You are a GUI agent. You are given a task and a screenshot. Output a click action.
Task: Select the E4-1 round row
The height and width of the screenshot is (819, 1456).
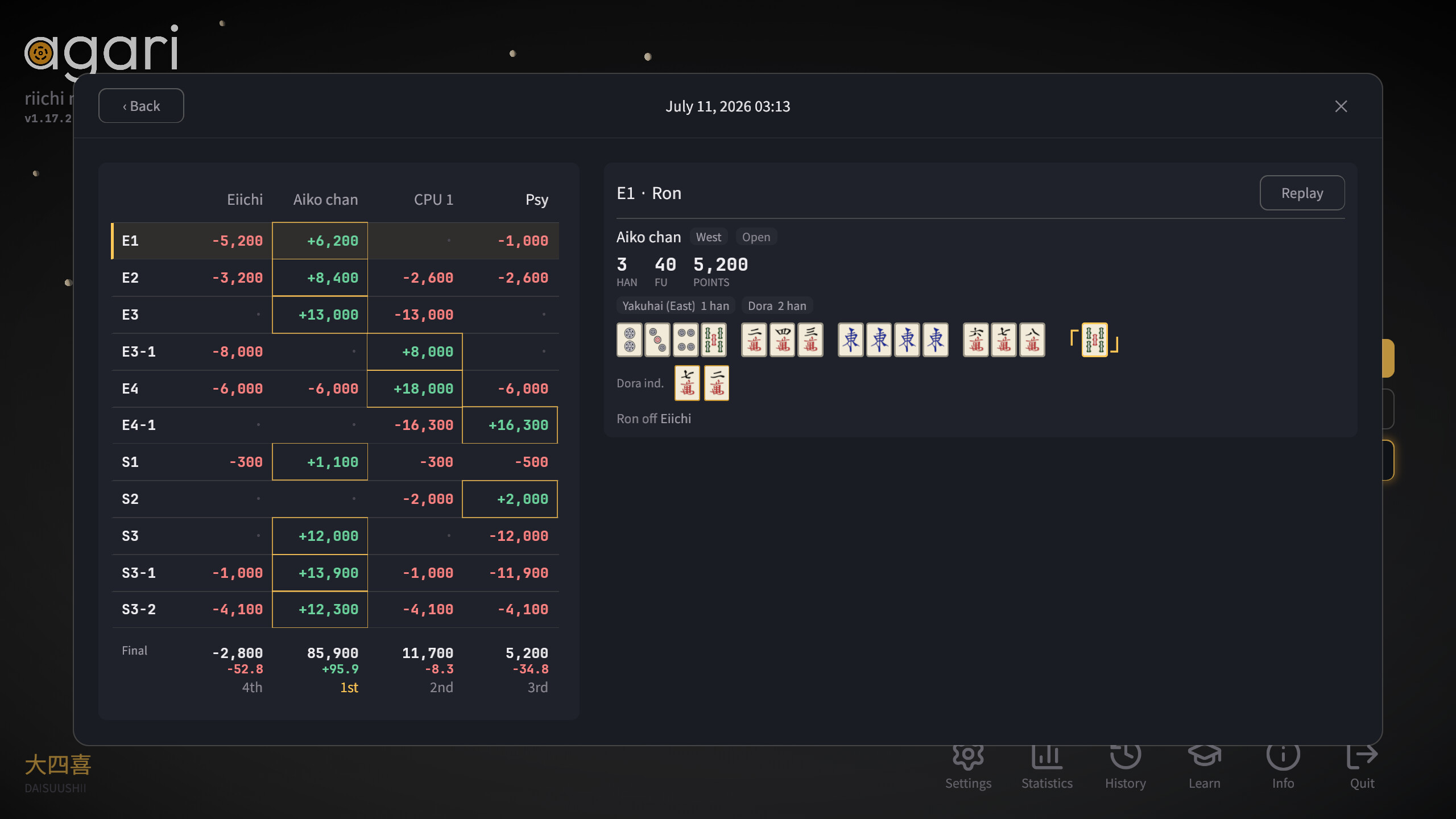[335, 425]
